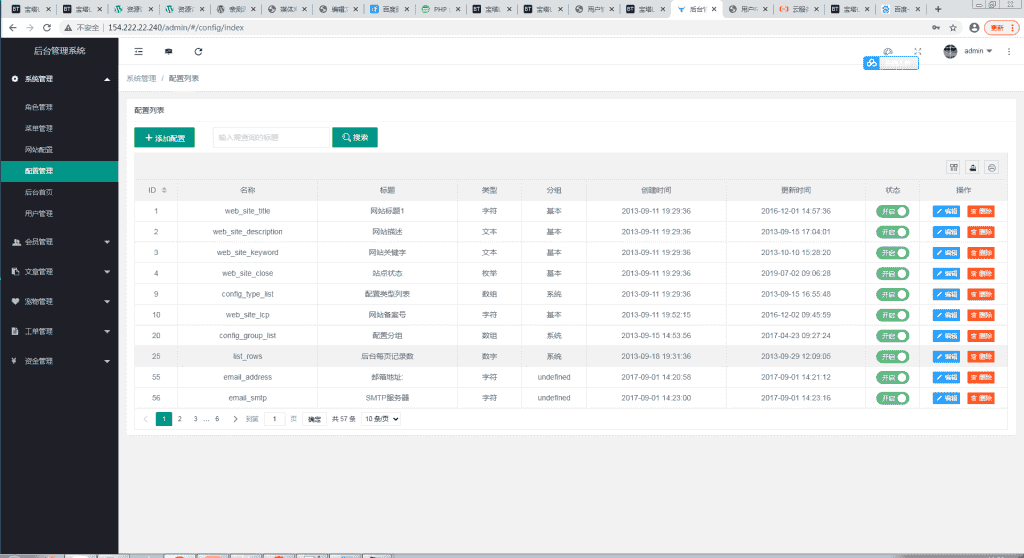Viewport: 1024px width, 558px height.
Task: Go to the next page with the arrow
Action: (x=235, y=419)
